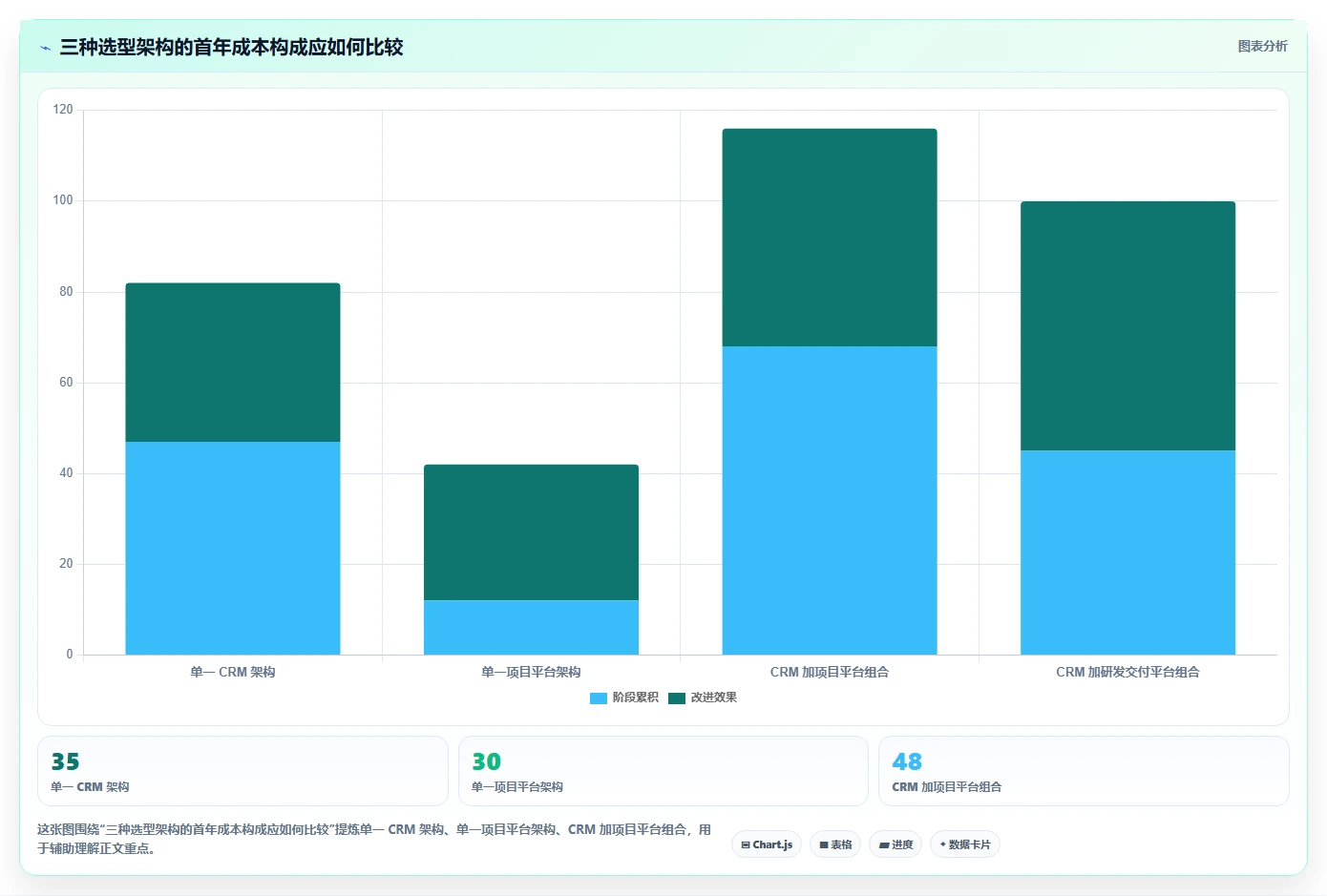Click the x-axis label CRM 加项目平台组合
1327x896 pixels.
830,673
